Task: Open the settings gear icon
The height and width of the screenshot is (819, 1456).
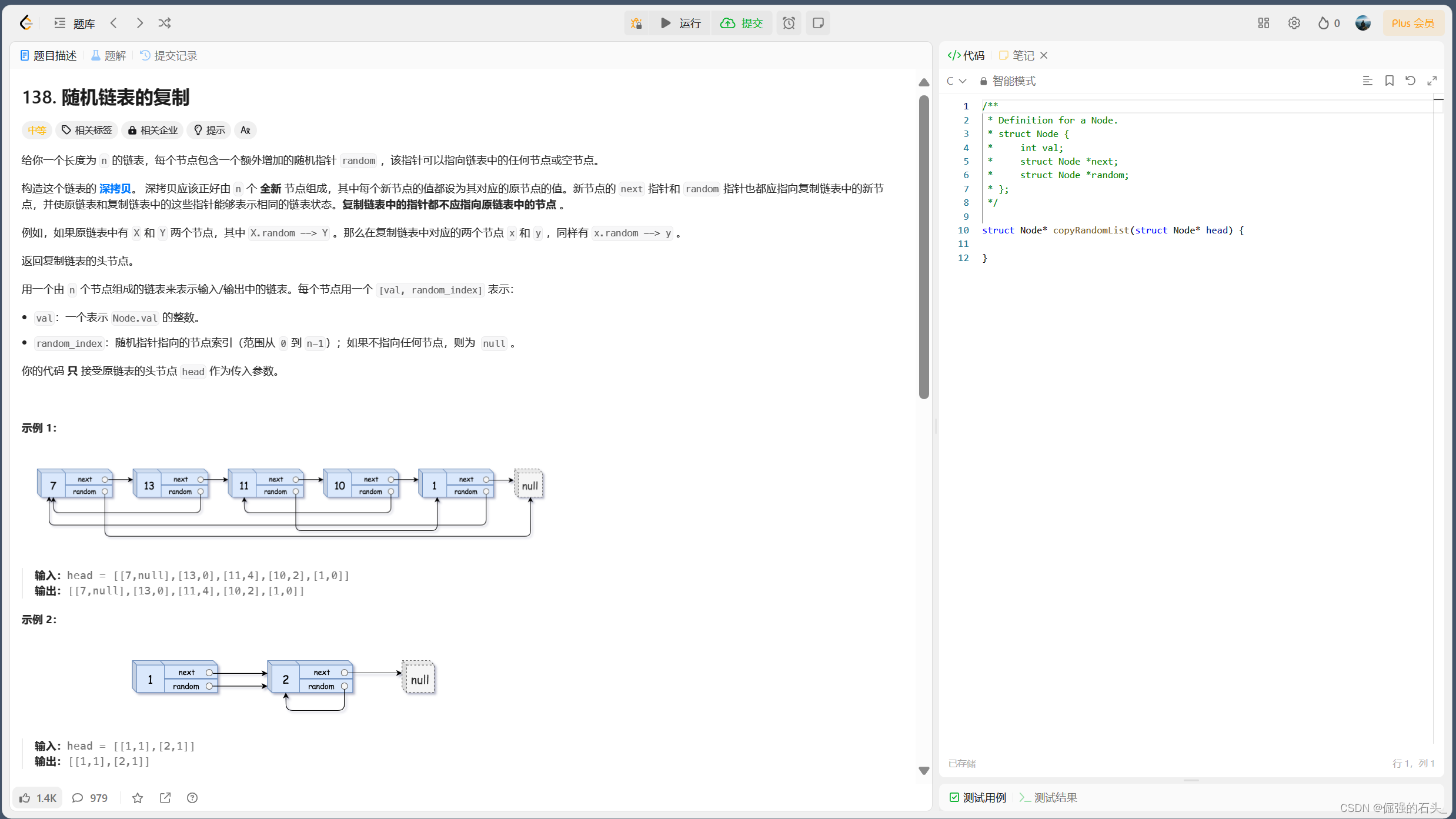Action: 1294,23
